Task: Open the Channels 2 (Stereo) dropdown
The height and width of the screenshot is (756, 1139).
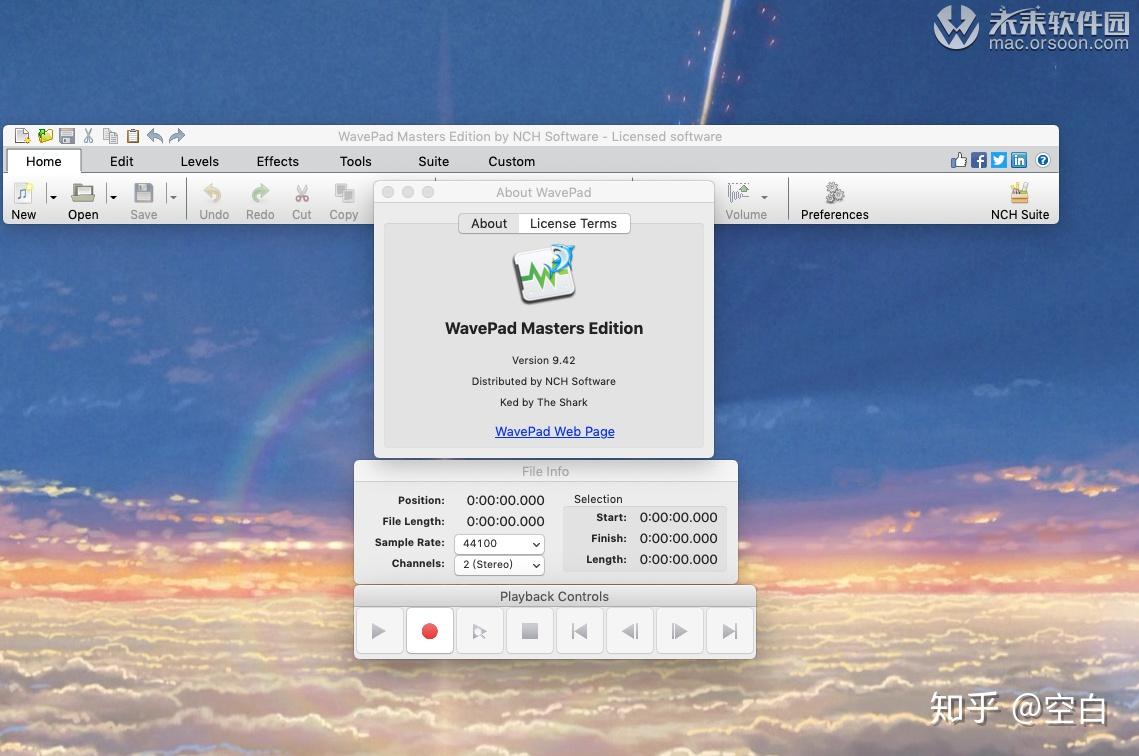Action: tap(499, 564)
